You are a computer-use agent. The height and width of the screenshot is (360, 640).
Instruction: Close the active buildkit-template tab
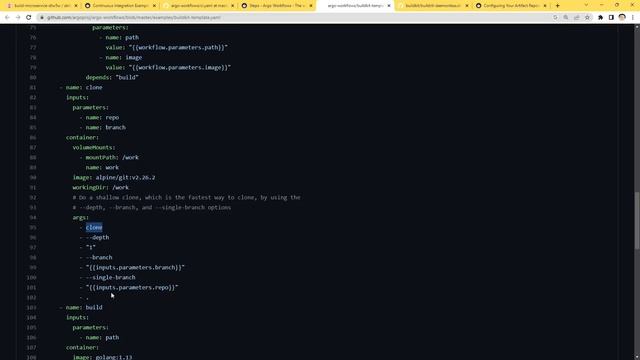(x=389, y=6)
